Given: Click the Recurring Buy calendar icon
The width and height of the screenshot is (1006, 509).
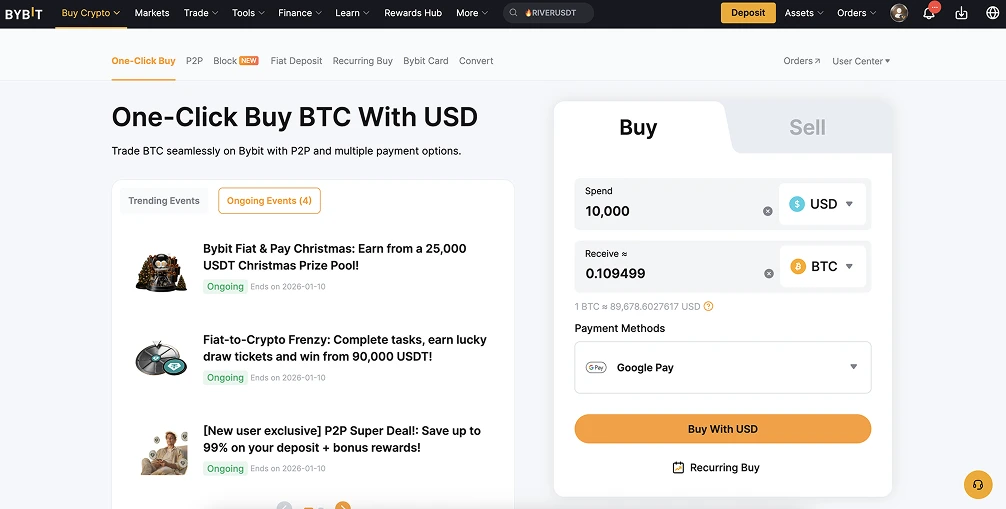Looking at the screenshot, I should click(678, 467).
